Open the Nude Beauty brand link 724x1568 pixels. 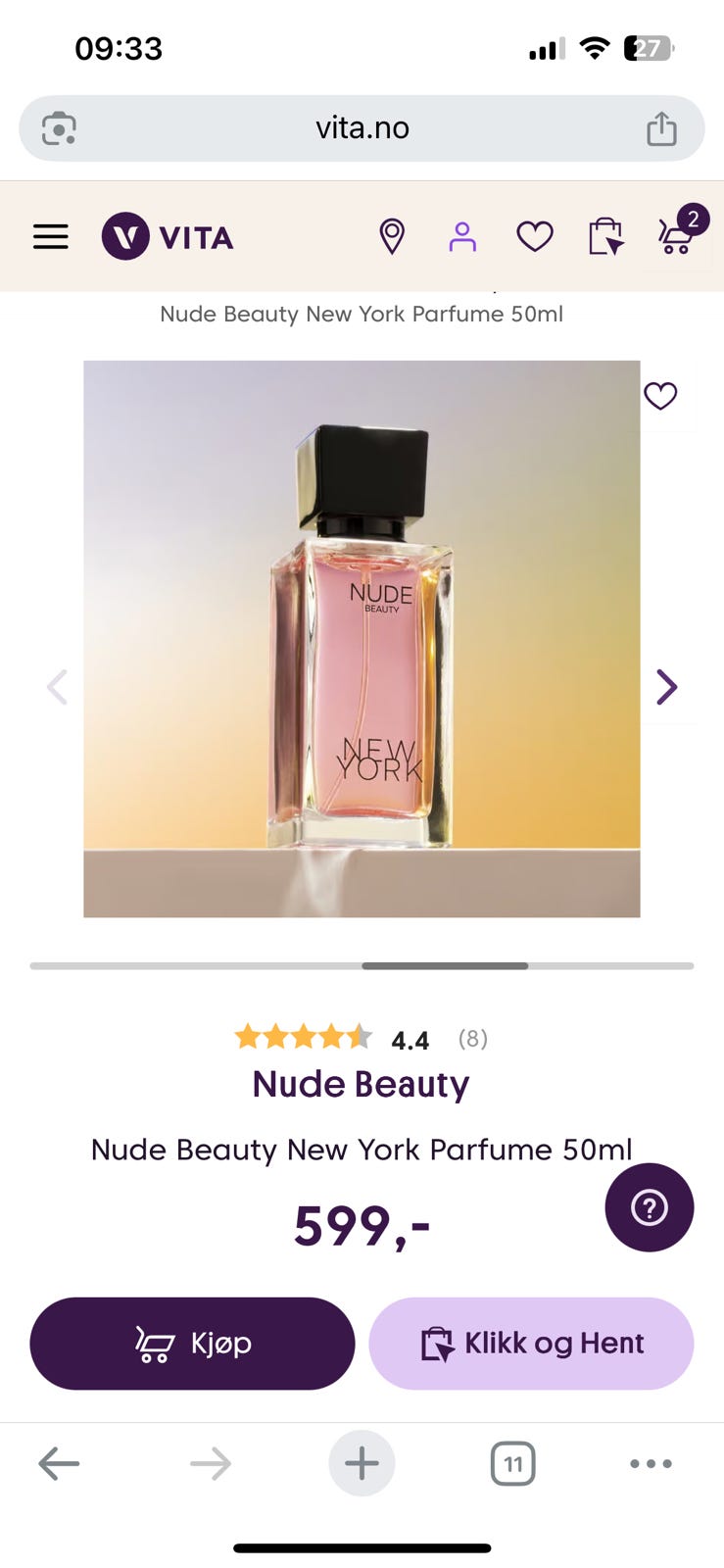click(361, 1085)
